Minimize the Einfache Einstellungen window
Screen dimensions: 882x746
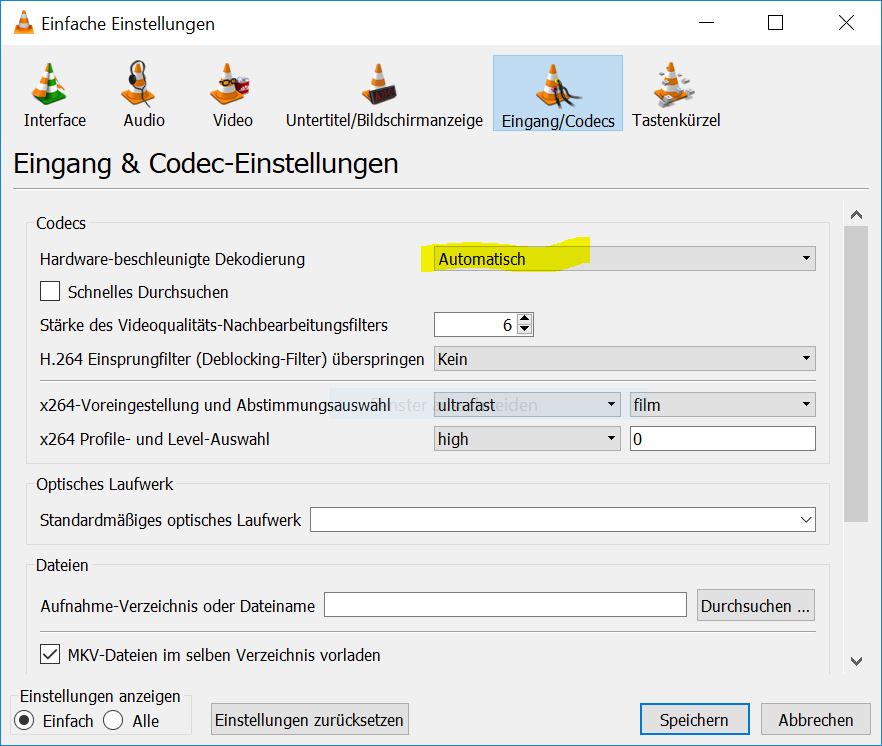tap(706, 23)
